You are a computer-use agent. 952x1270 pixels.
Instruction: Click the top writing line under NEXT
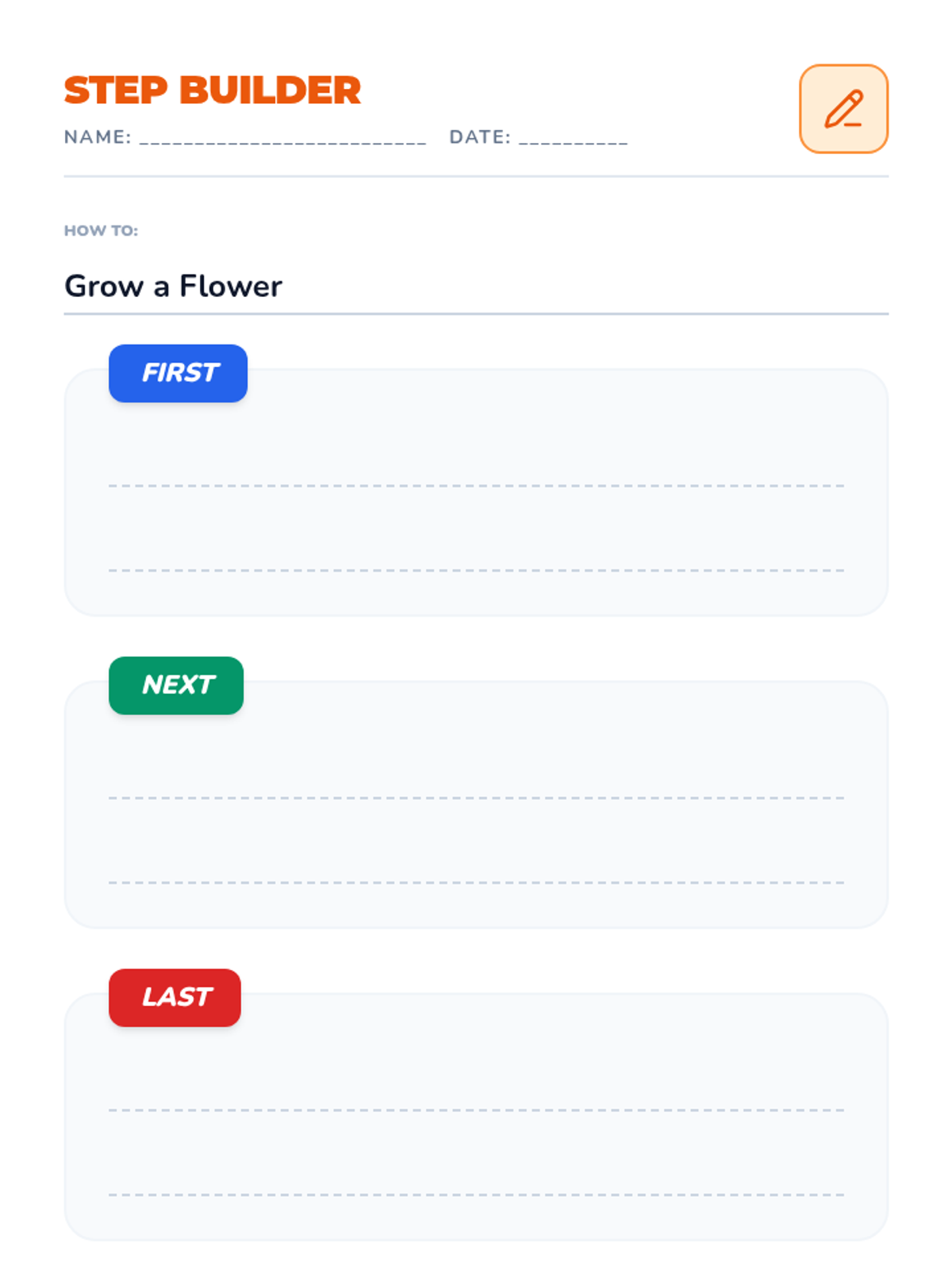coord(476,798)
